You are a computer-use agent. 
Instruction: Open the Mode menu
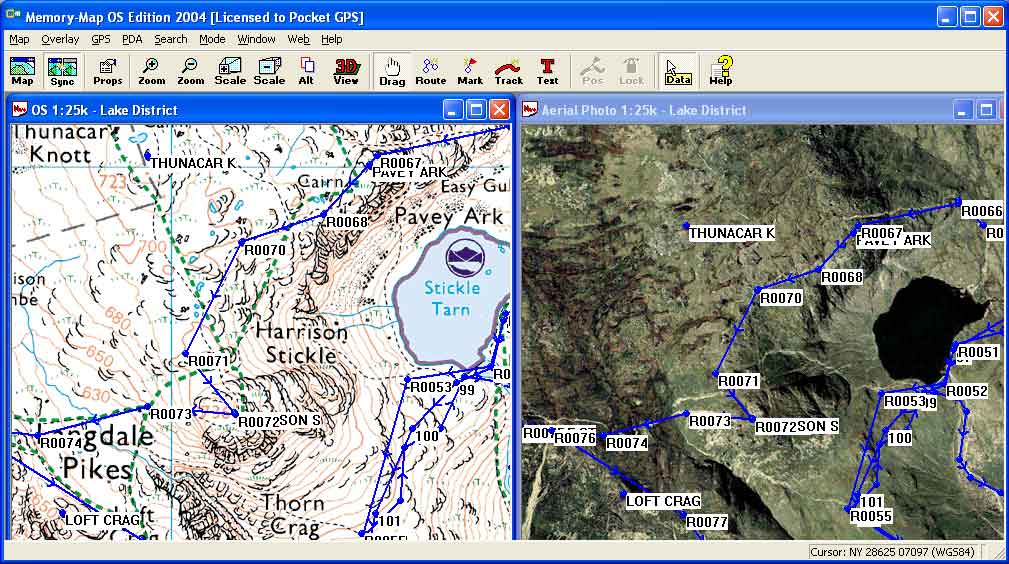coord(212,39)
